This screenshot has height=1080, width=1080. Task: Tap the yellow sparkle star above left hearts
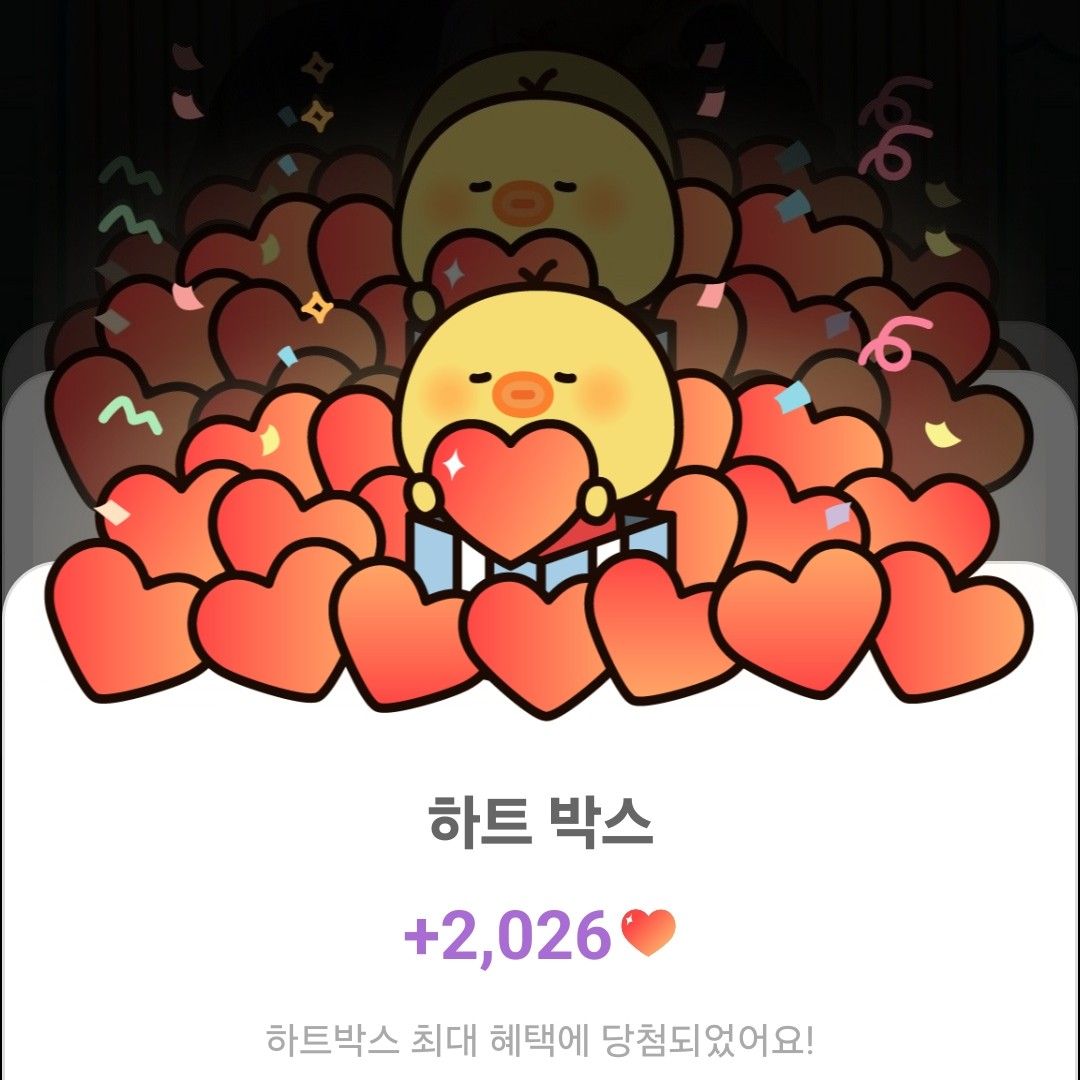318,307
